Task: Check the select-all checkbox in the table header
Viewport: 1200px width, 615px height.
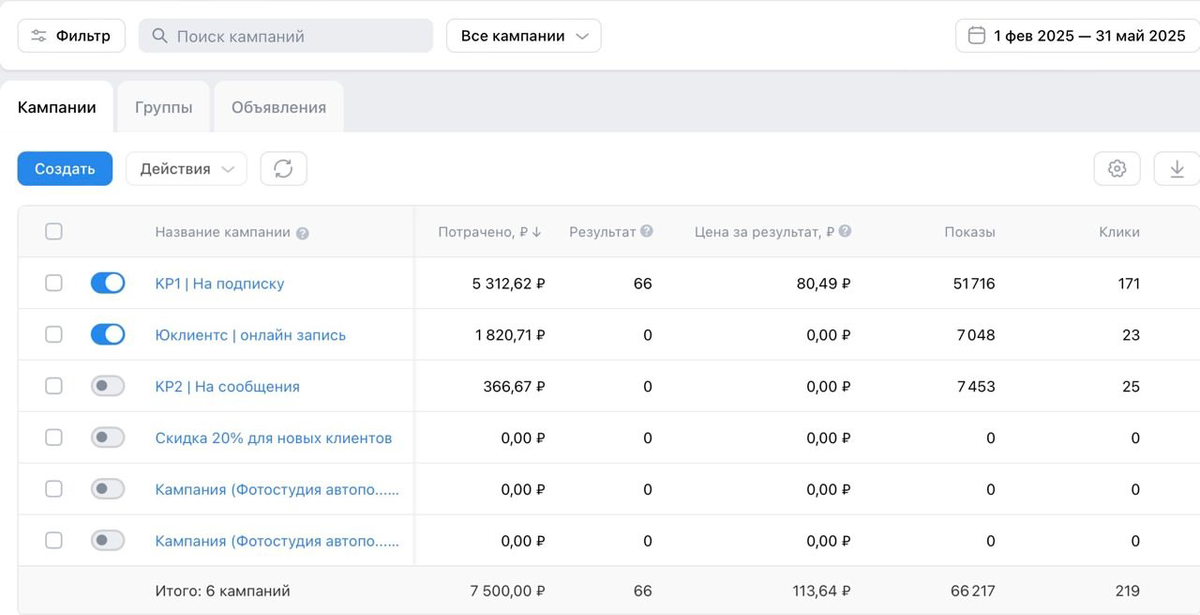Action: coord(53,231)
